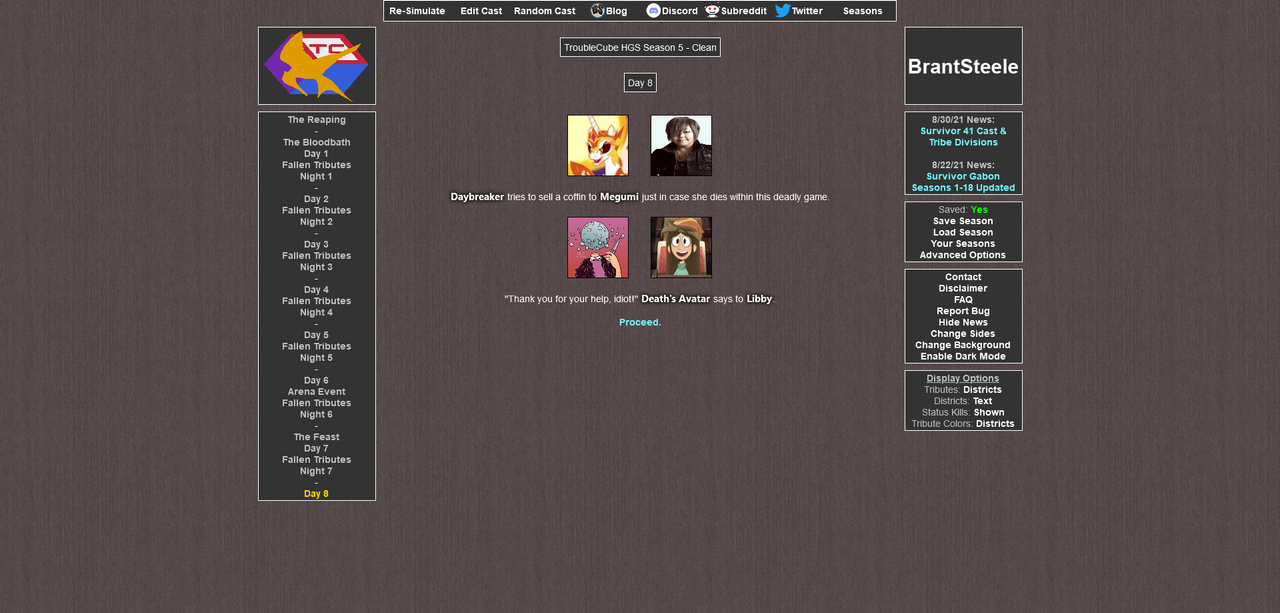1280x613 pixels.
Task: Click the Twitter bird icon
Action: point(783,11)
